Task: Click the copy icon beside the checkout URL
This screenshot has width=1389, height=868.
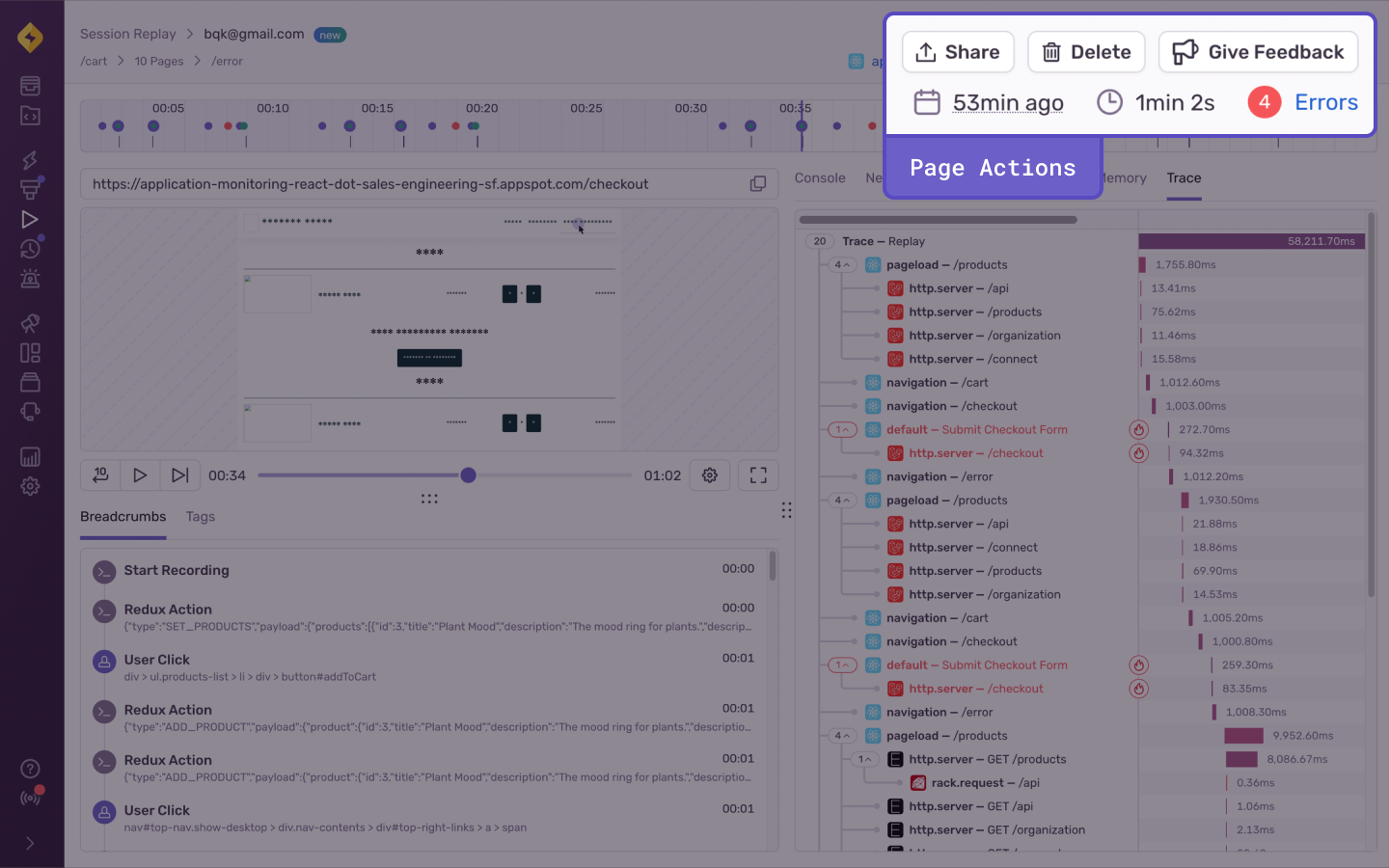Action: [x=758, y=183]
